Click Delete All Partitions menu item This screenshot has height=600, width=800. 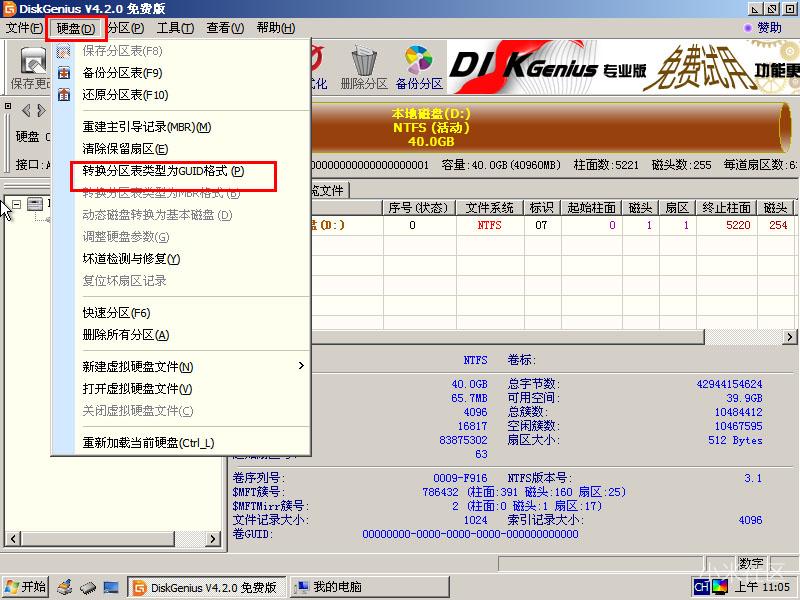126,335
